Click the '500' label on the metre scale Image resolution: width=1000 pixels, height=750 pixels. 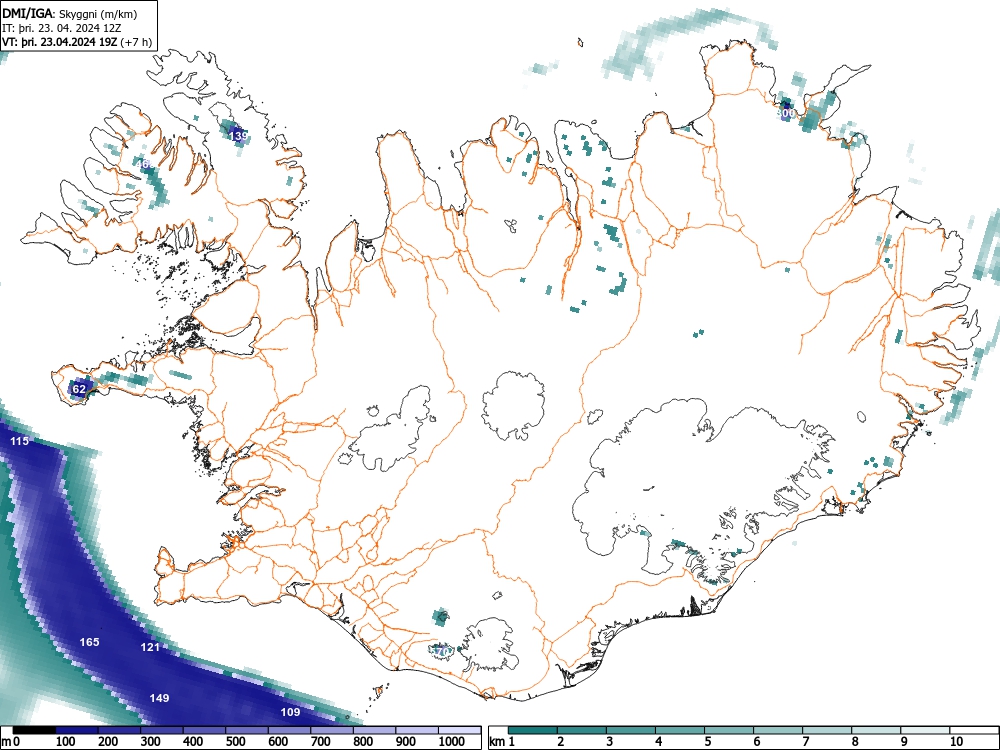(235, 741)
